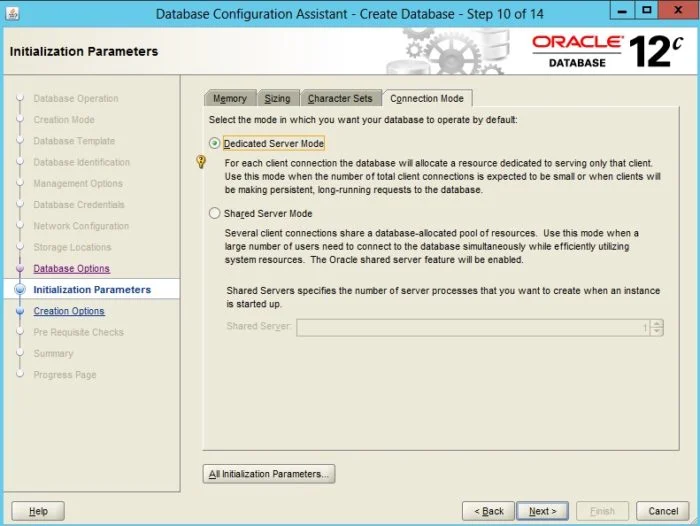The image size is (700, 526).
Task: Click the Shared Server count field
Action: 473,327
